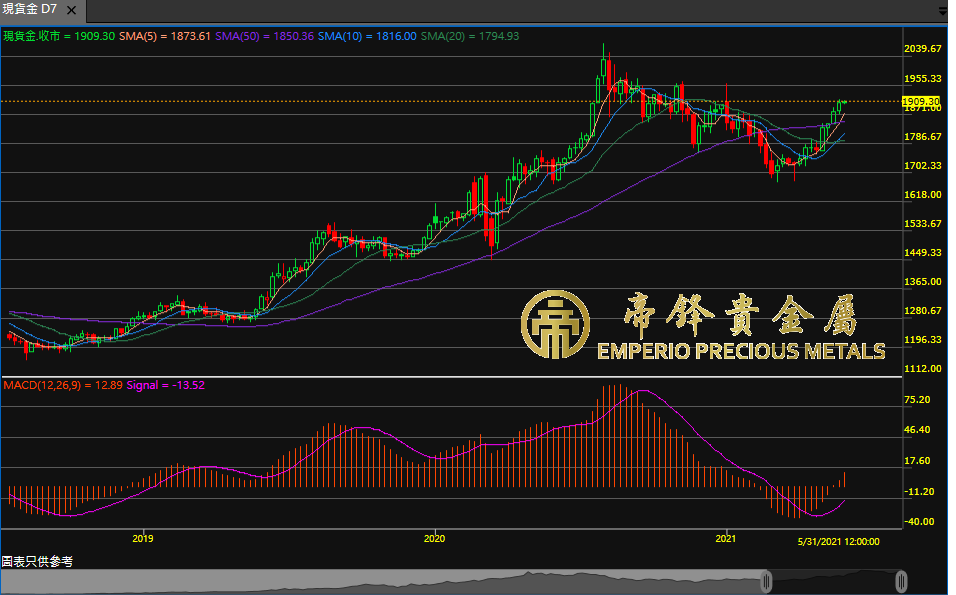Click the SMA(10) = 1816.00 legend label
This screenshot has width=956, height=595.
(x=367, y=36)
